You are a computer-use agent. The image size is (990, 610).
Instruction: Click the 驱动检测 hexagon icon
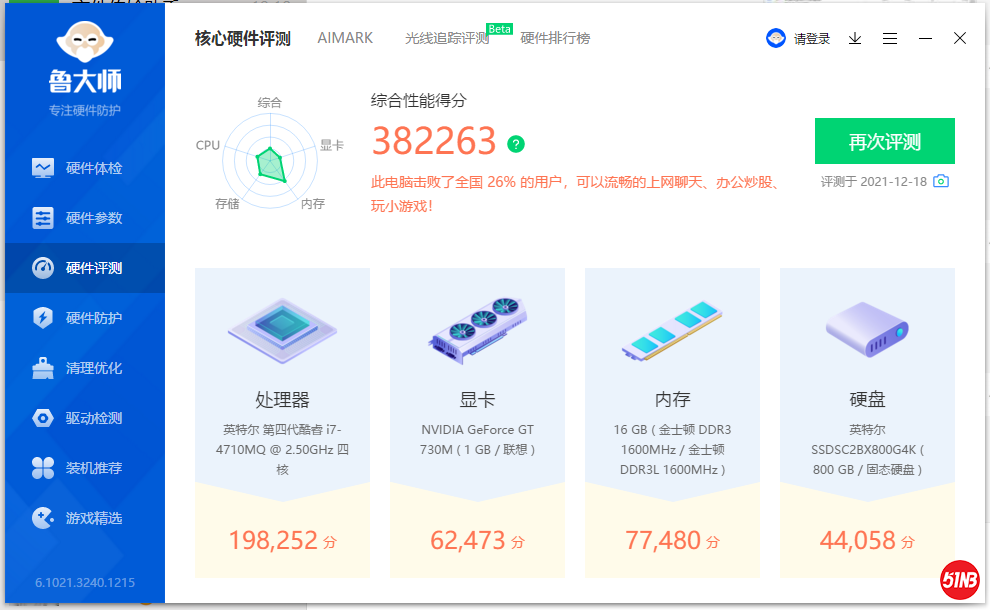click(43, 418)
